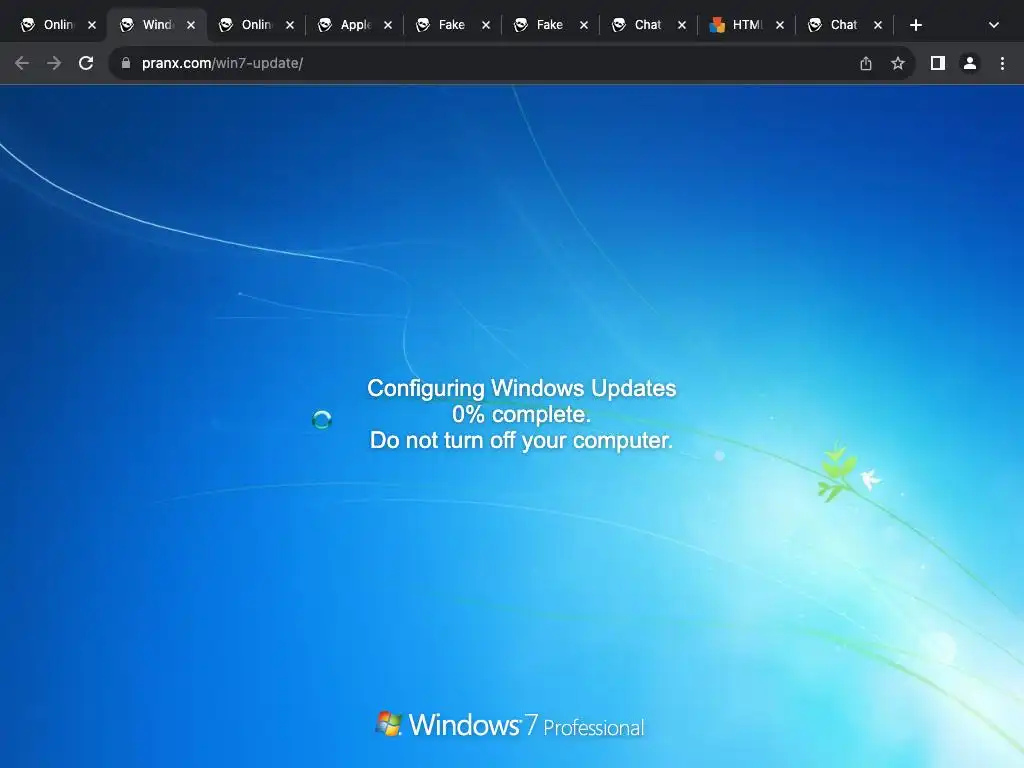Click 'Configuring Windows Updates' text
Image resolution: width=1024 pixels, height=768 pixels.
point(521,388)
